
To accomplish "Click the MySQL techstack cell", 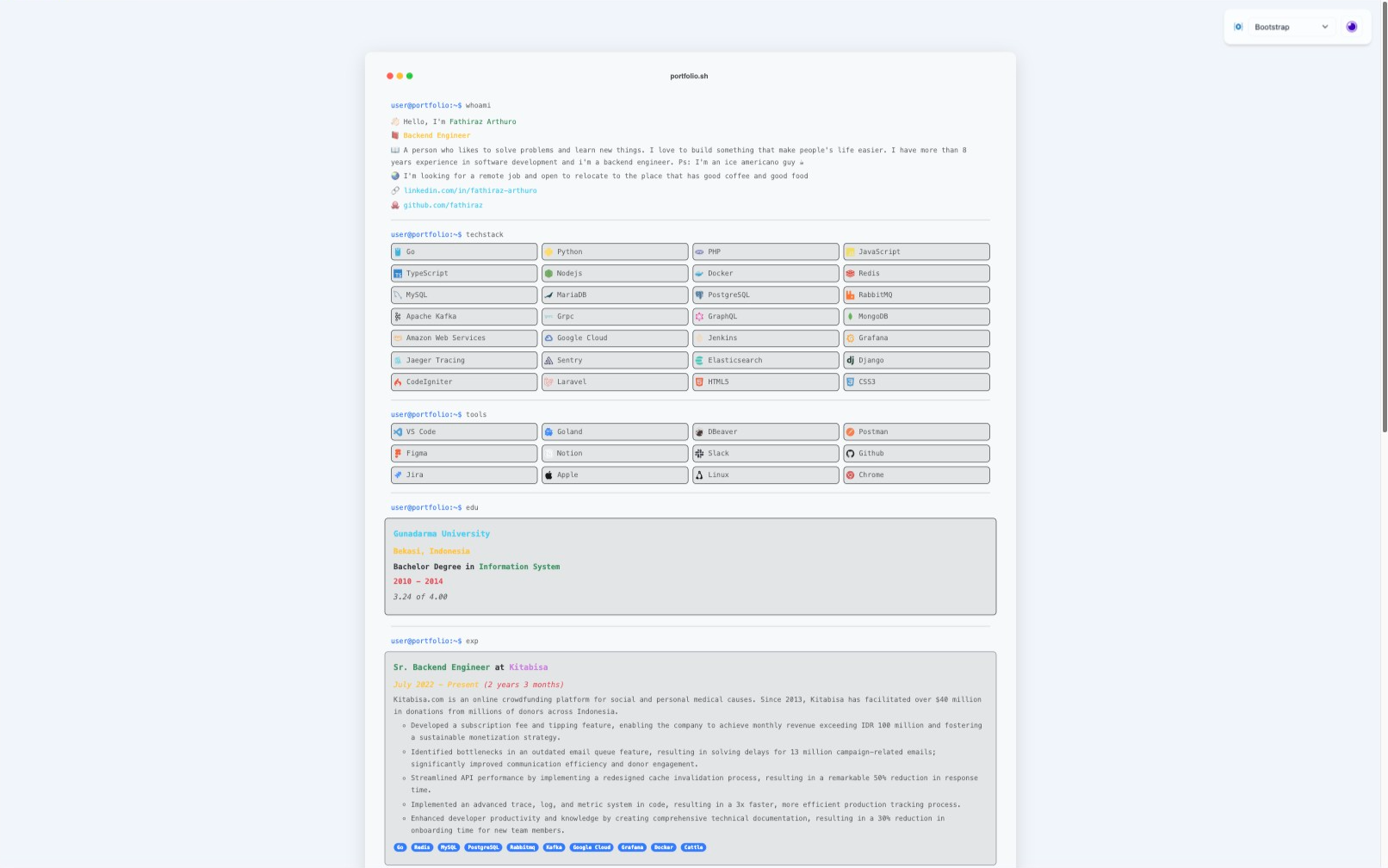I will click(x=464, y=294).
